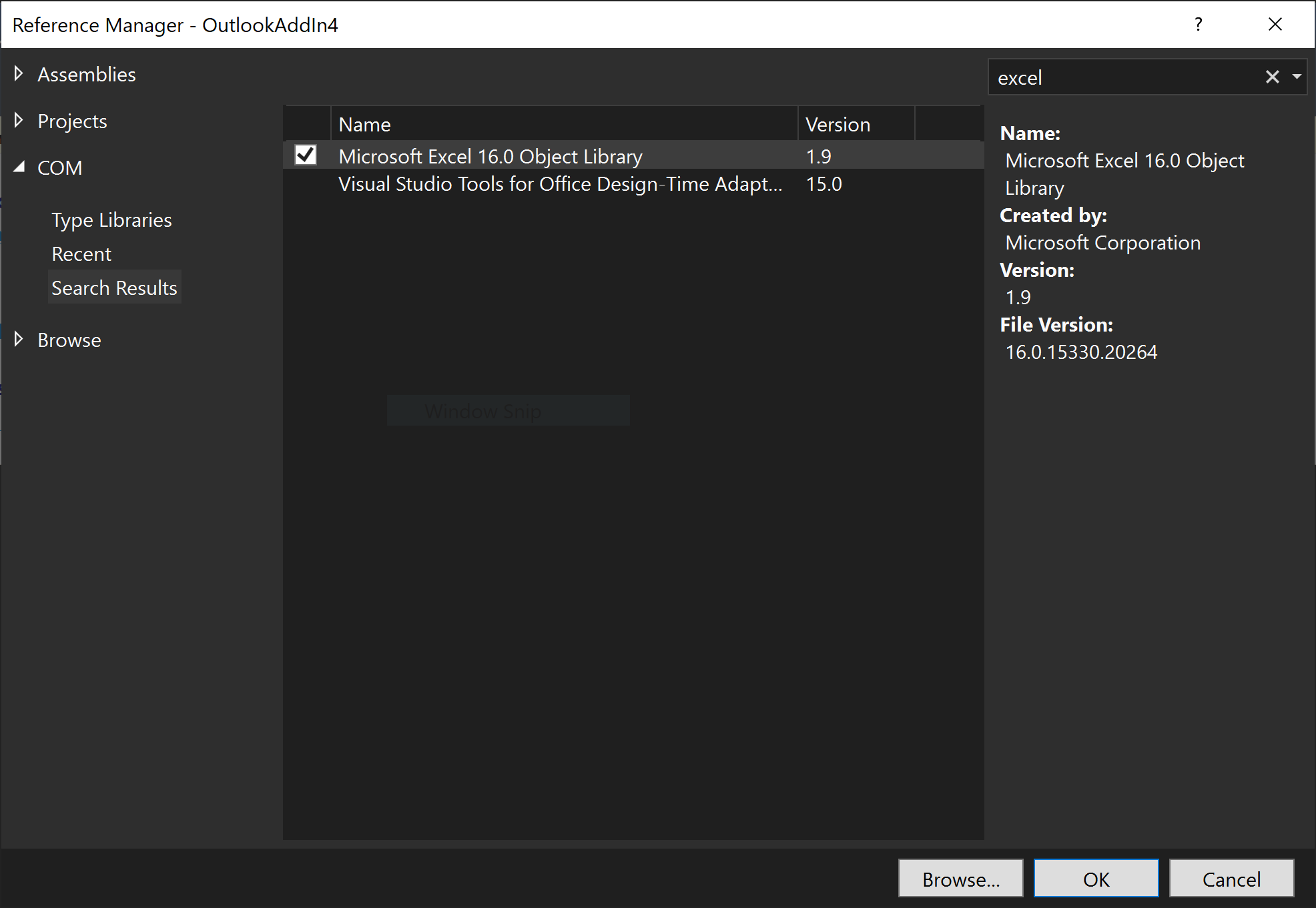Image resolution: width=1316 pixels, height=908 pixels.
Task: Sort list by Name column header
Action: tap(564, 124)
